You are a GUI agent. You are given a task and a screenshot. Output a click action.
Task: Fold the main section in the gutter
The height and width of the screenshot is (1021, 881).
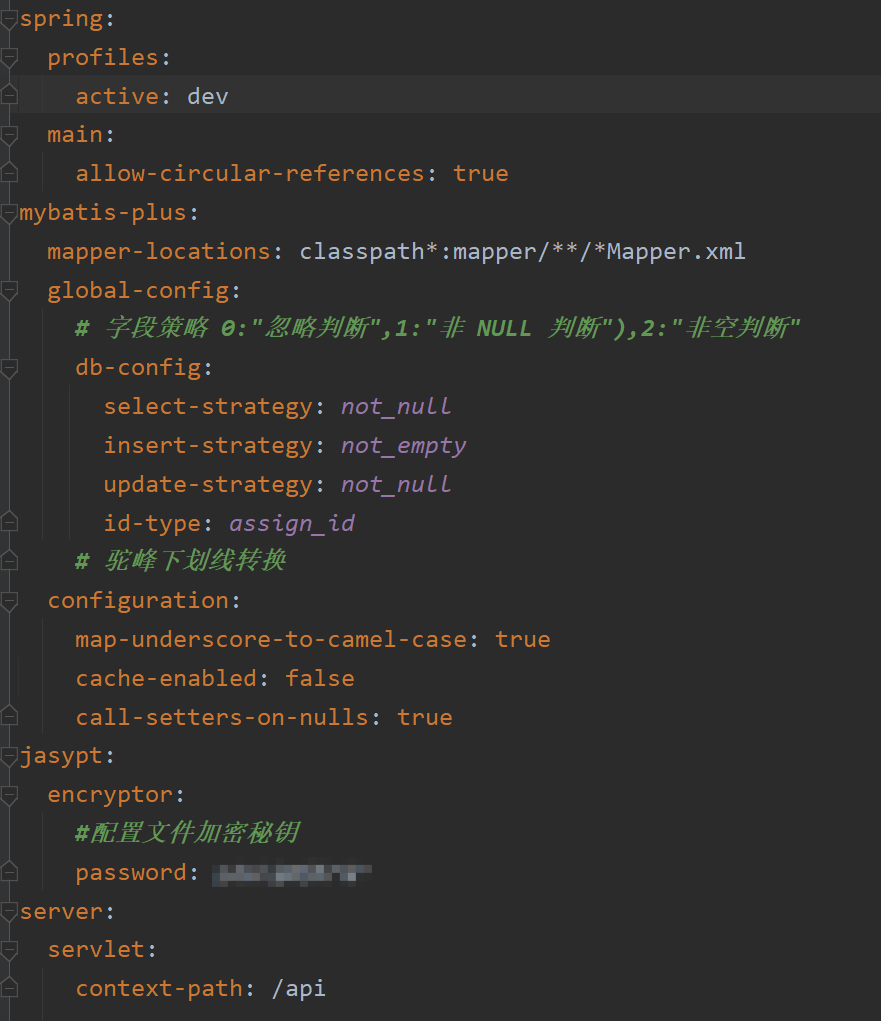click(x=9, y=135)
